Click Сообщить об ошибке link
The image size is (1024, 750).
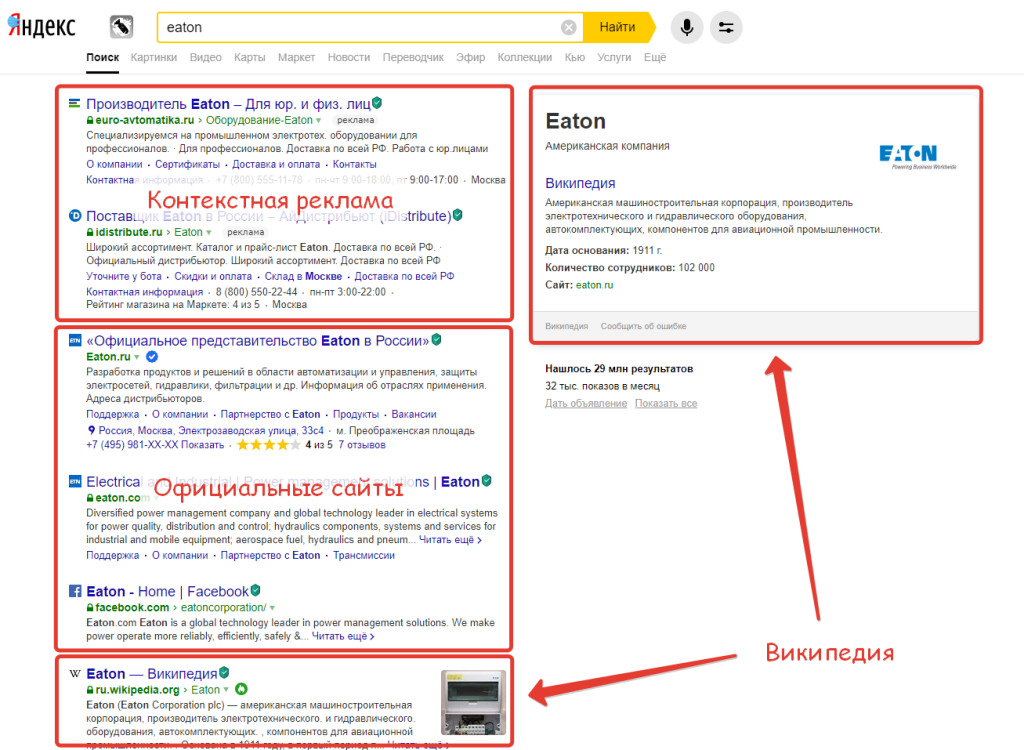pyautogui.click(x=643, y=326)
